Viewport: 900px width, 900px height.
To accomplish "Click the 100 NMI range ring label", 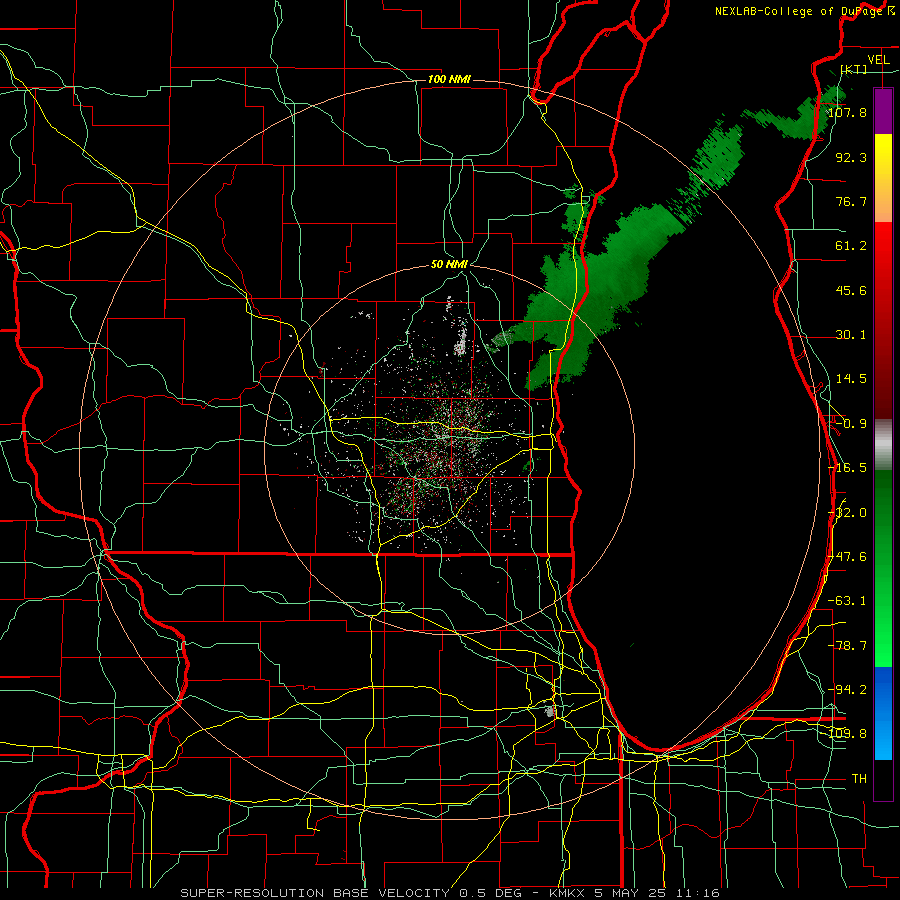I will coord(449,79).
